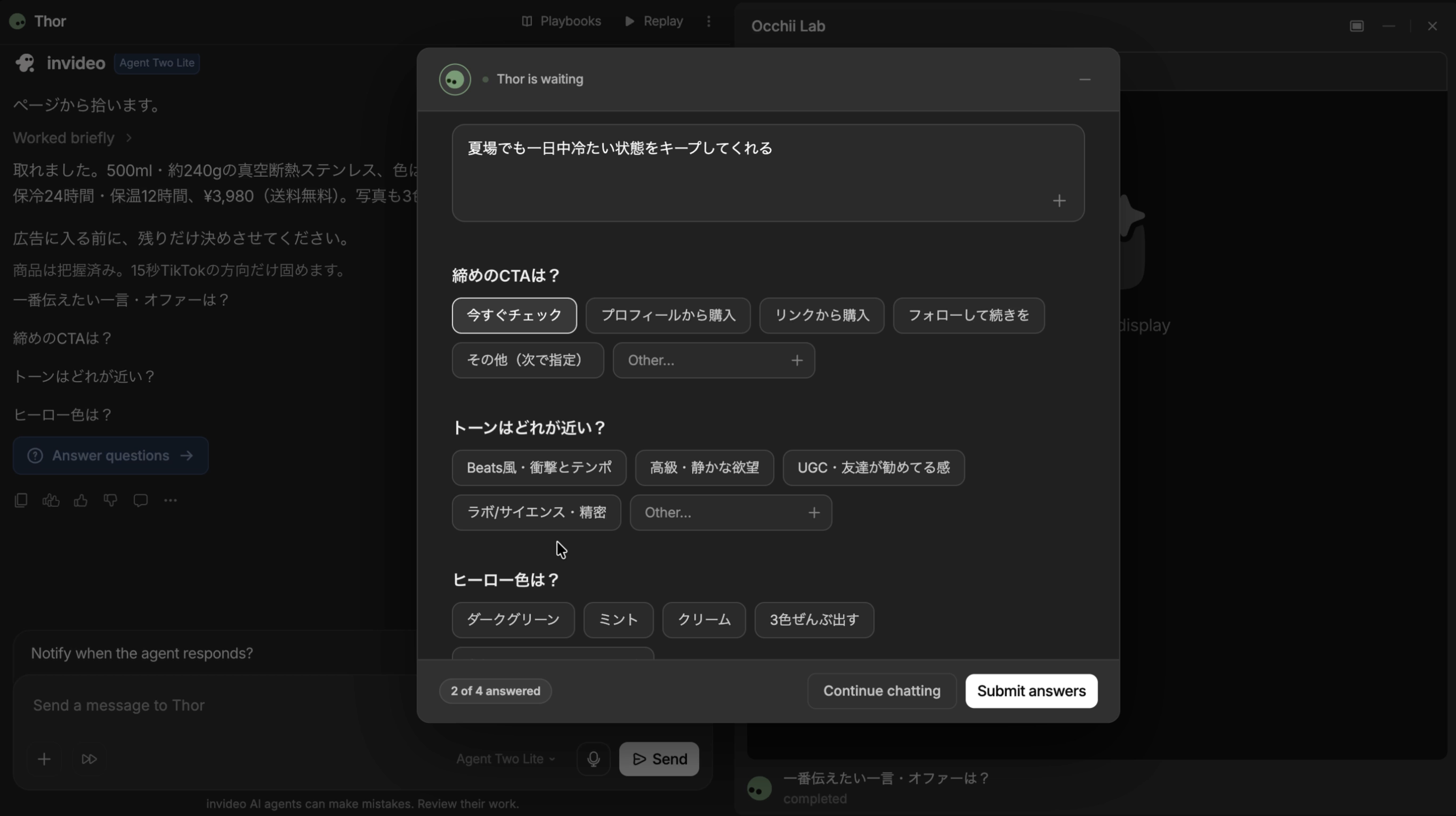The height and width of the screenshot is (816, 1456).
Task: Open the comment feedback icon
Action: [x=140, y=500]
